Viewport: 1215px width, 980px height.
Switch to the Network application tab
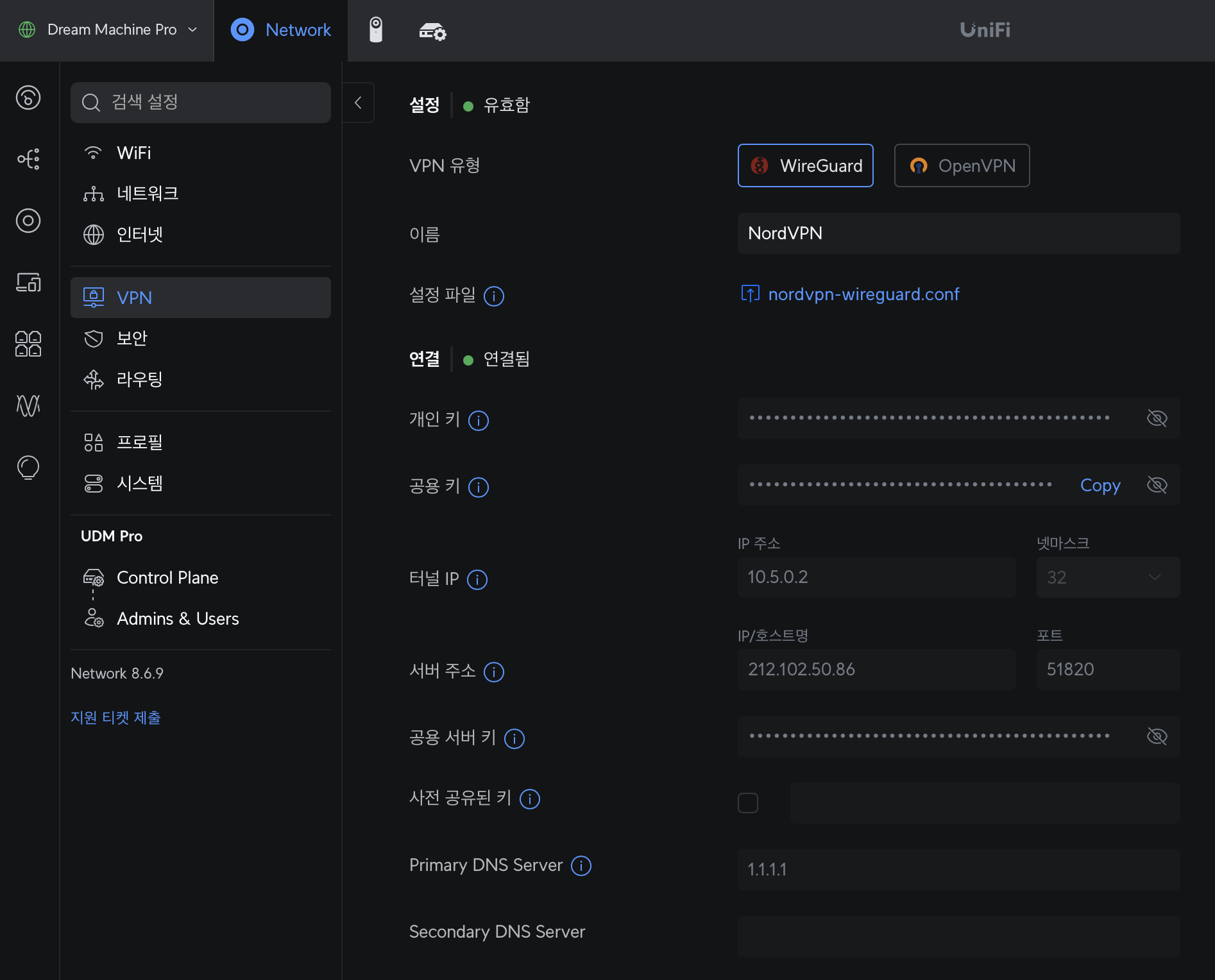coord(281,30)
